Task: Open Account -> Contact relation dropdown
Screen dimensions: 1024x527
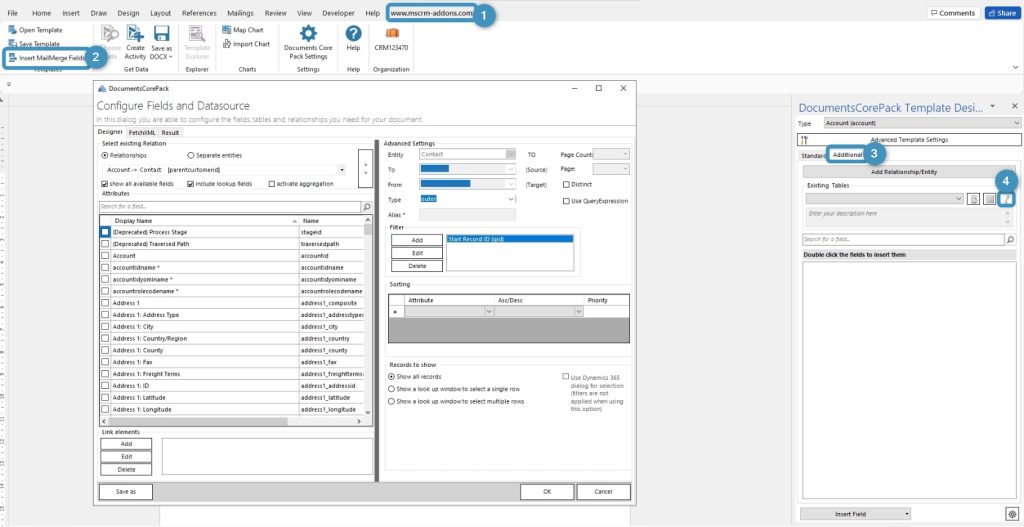Action: [342, 170]
